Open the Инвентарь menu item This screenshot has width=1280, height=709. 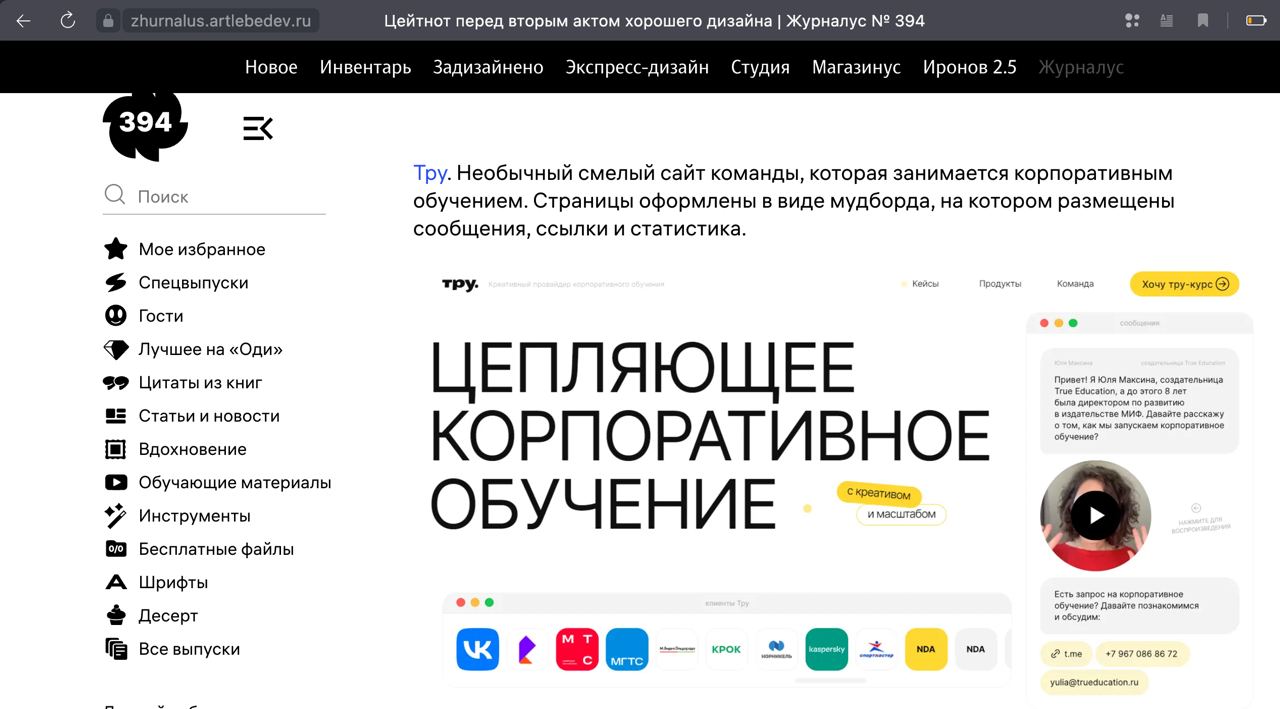point(365,67)
